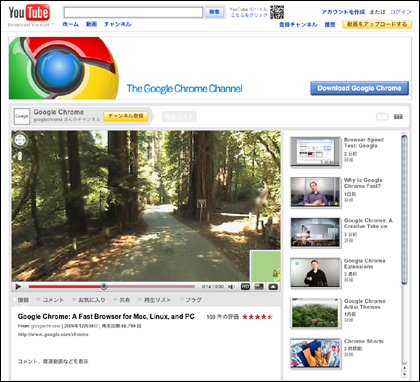Click the Download Google Chrome button

pyautogui.click(x=359, y=88)
